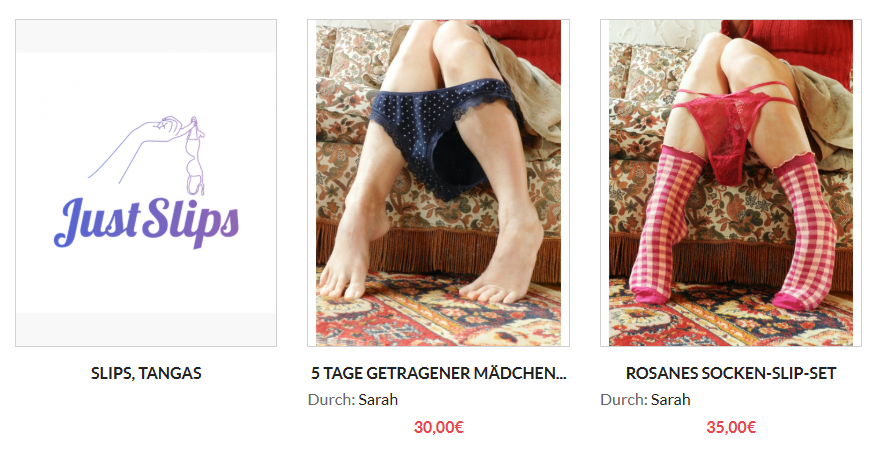Click the Durch label beside 35,00€ listing

click(x=624, y=400)
